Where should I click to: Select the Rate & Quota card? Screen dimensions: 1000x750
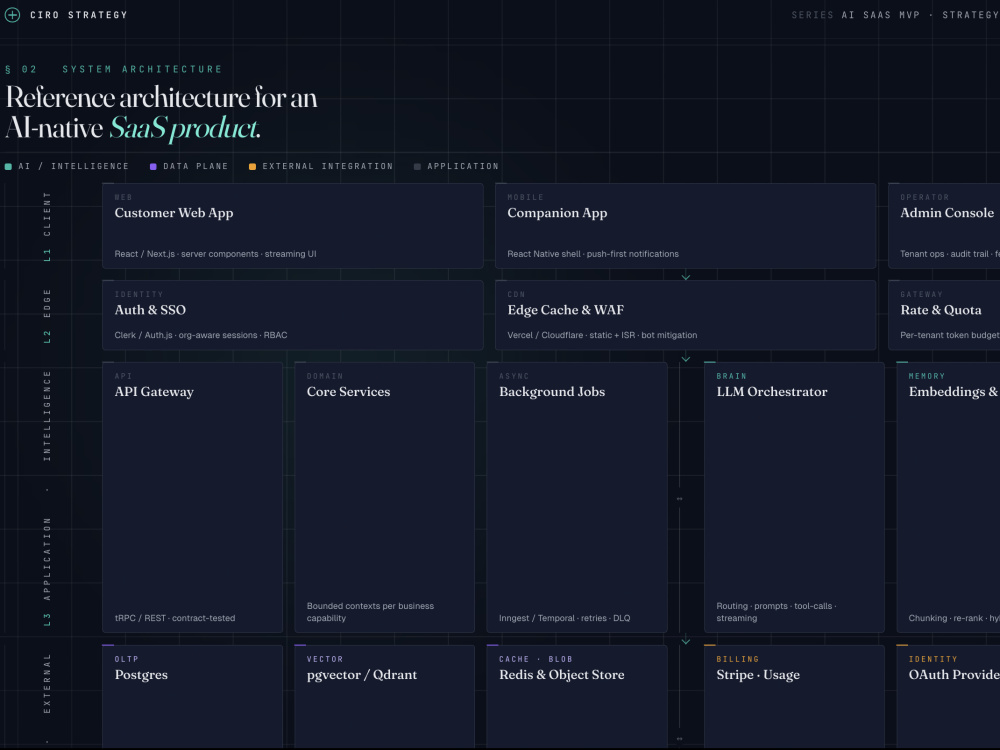coord(945,315)
